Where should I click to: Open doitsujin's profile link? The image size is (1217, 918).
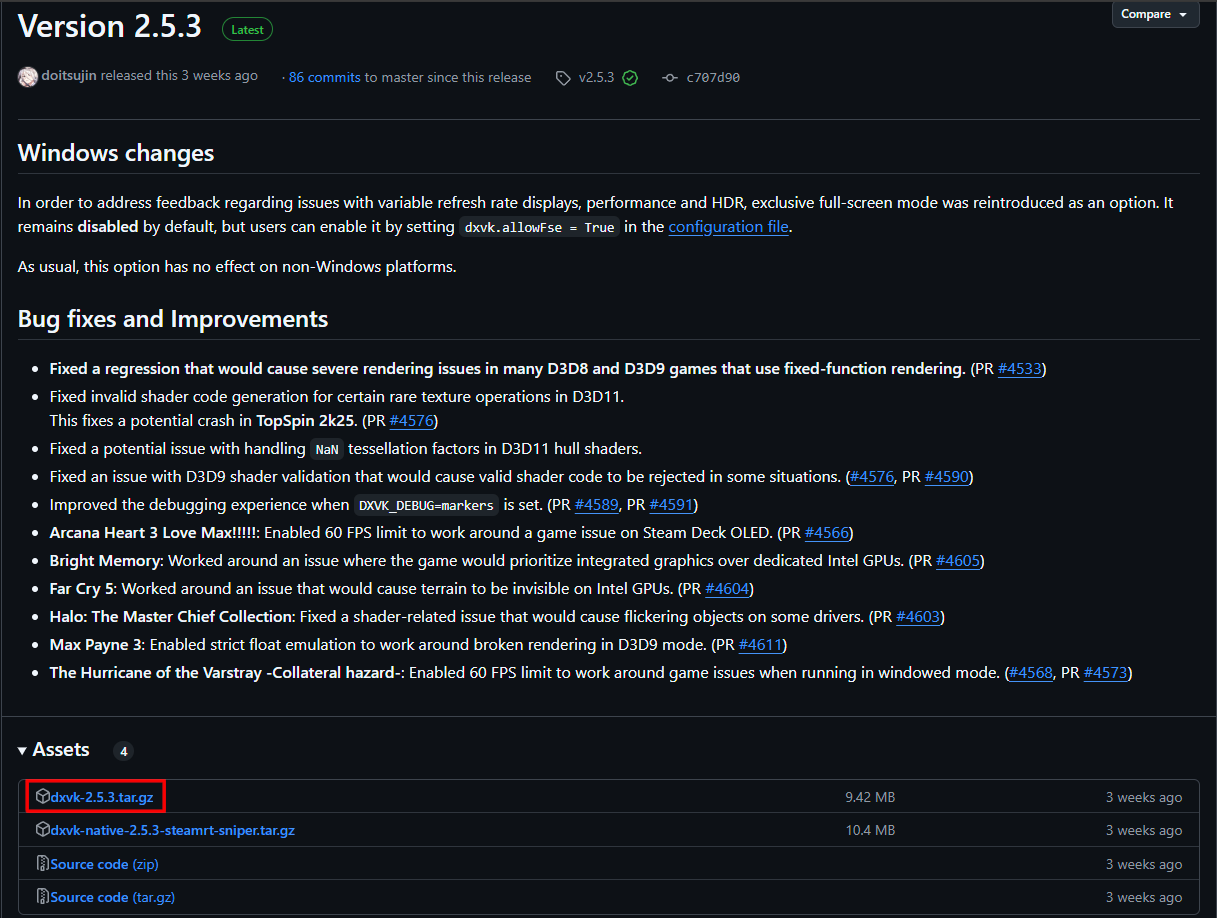(x=69, y=76)
